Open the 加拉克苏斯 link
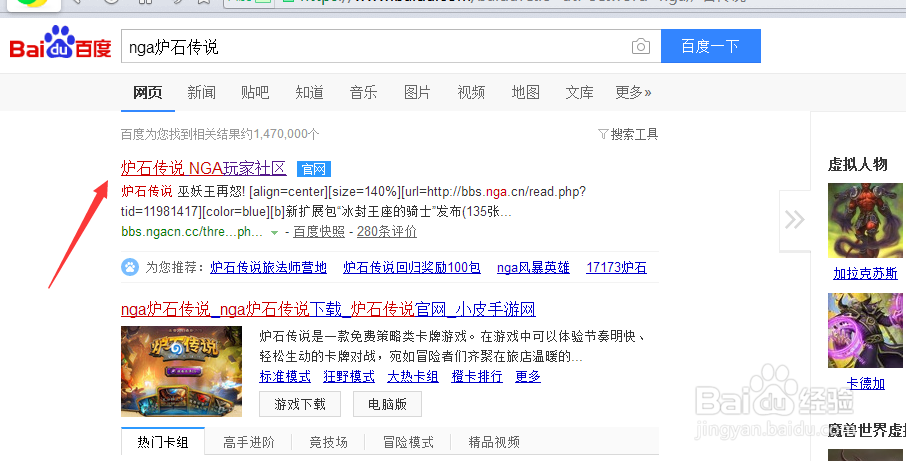The image size is (906, 461). [865, 273]
